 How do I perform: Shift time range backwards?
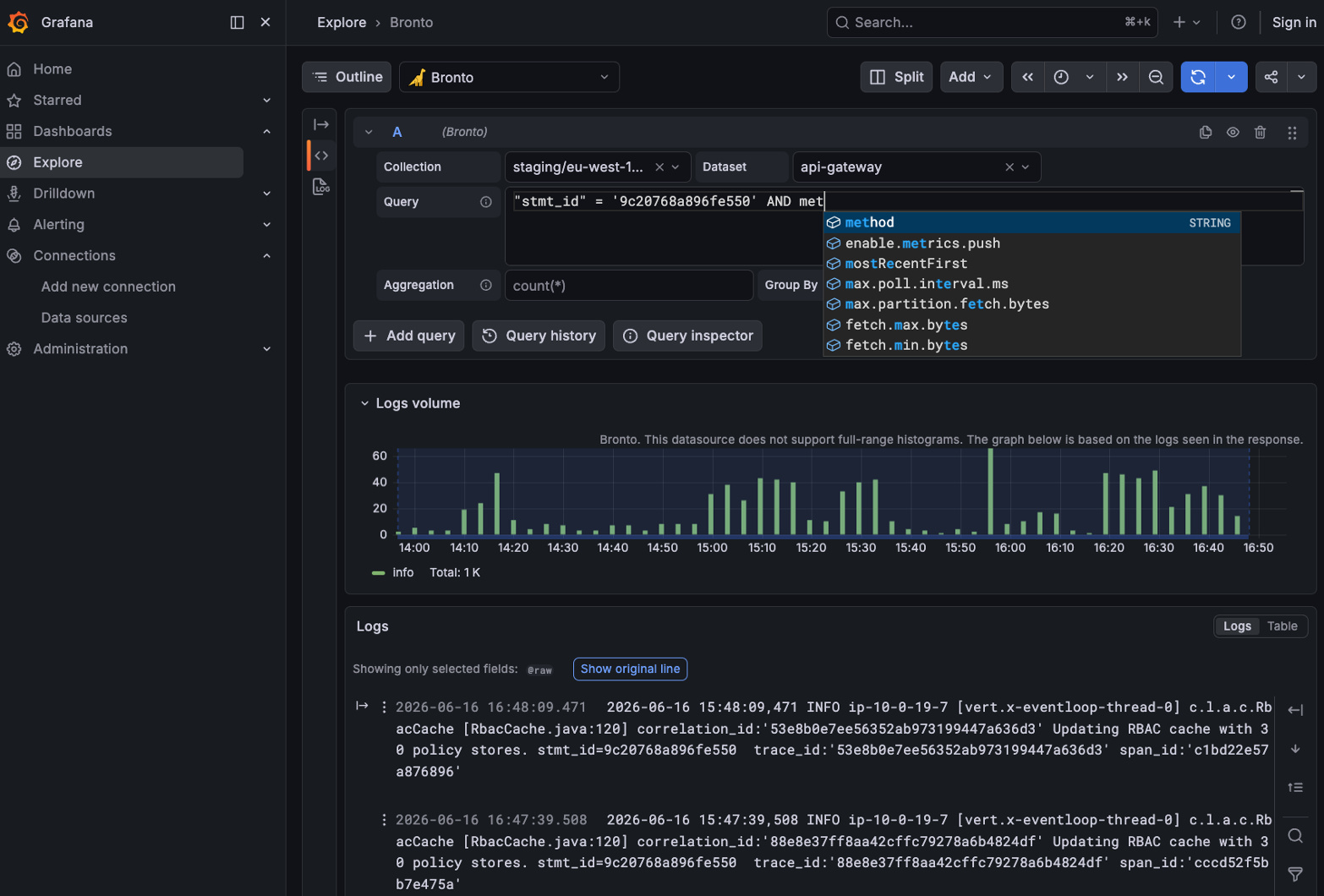coord(1027,77)
